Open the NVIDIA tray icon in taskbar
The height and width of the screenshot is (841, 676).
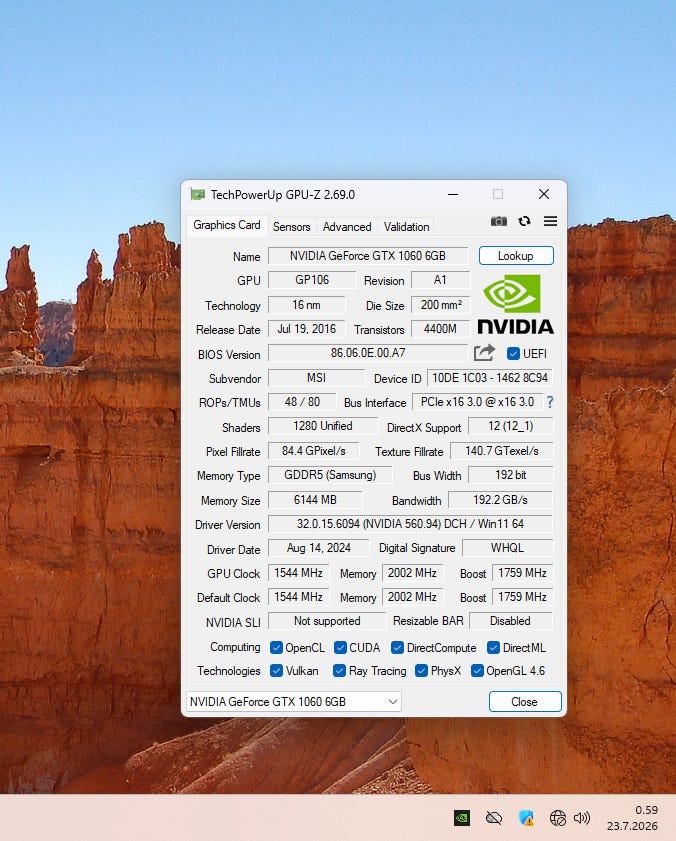tap(462, 818)
